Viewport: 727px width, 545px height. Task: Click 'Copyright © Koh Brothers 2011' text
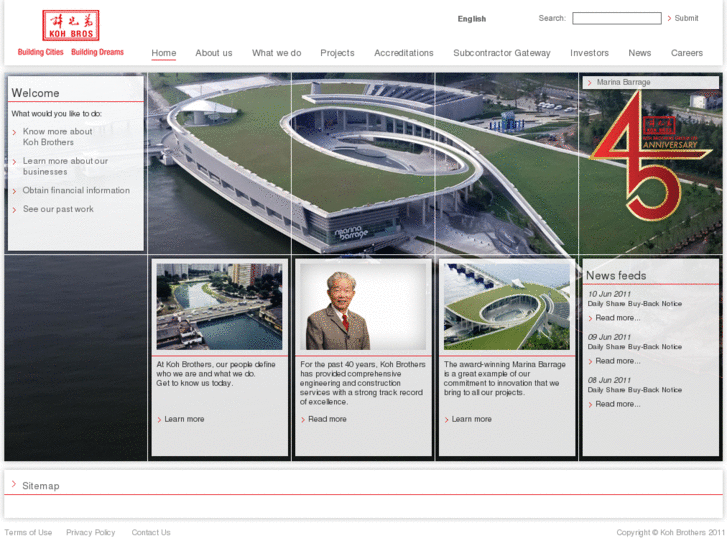pyautogui.click(x=670, y=532)
